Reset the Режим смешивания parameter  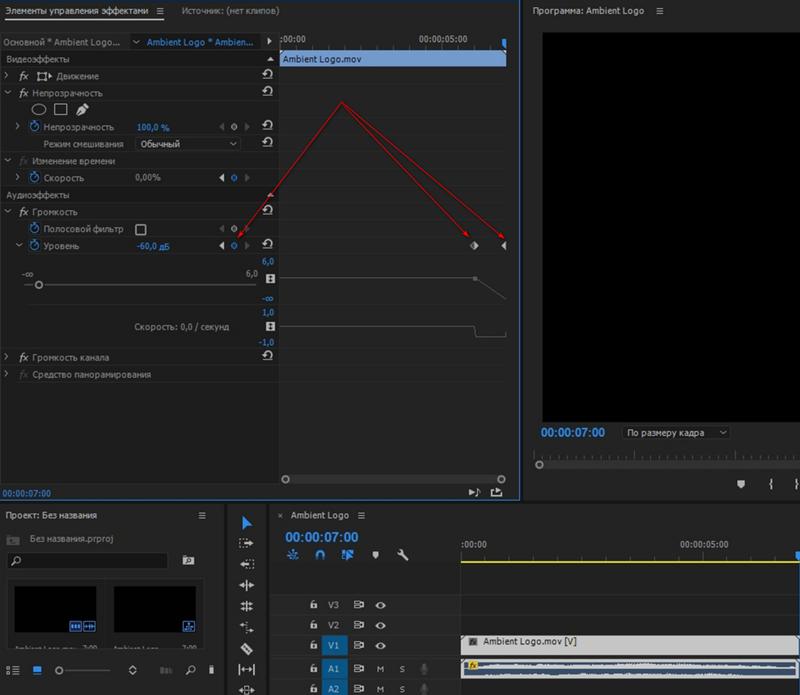click(267, 142)
